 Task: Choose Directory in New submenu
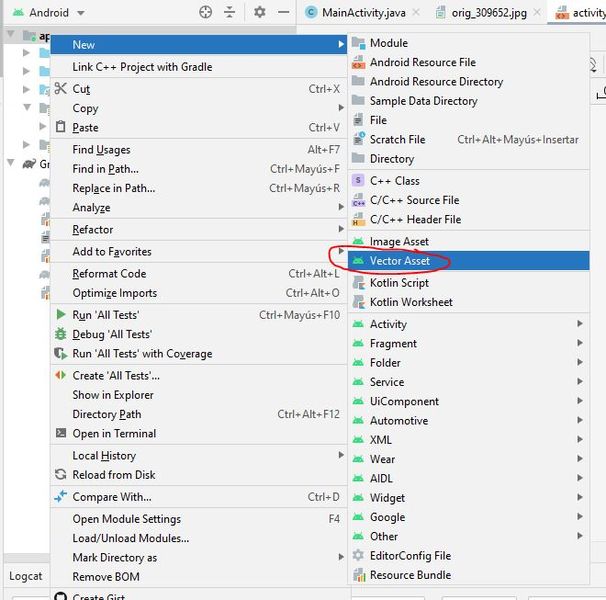pos(469,159)
